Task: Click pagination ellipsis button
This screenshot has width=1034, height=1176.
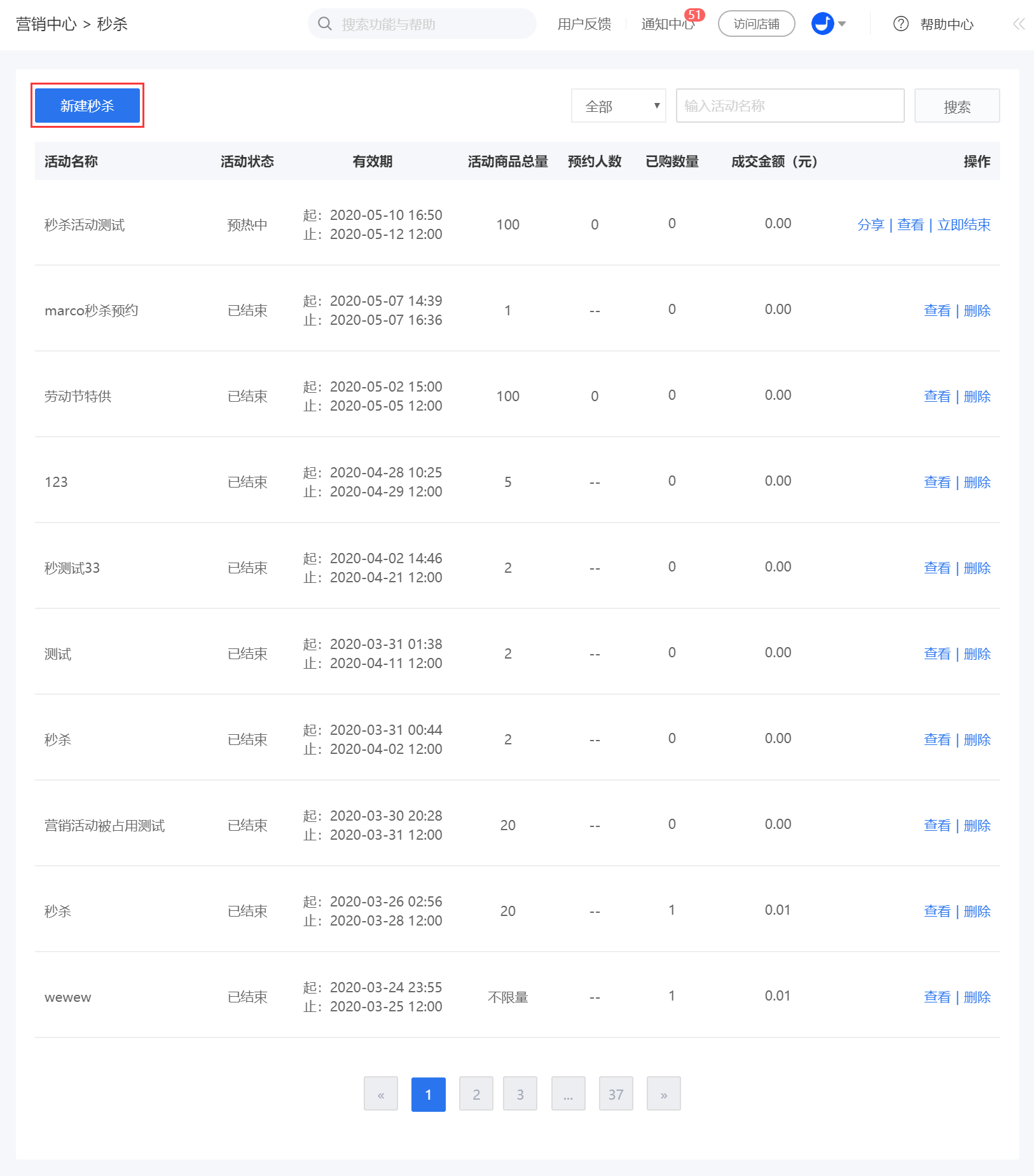Action: pos(568,1094)
